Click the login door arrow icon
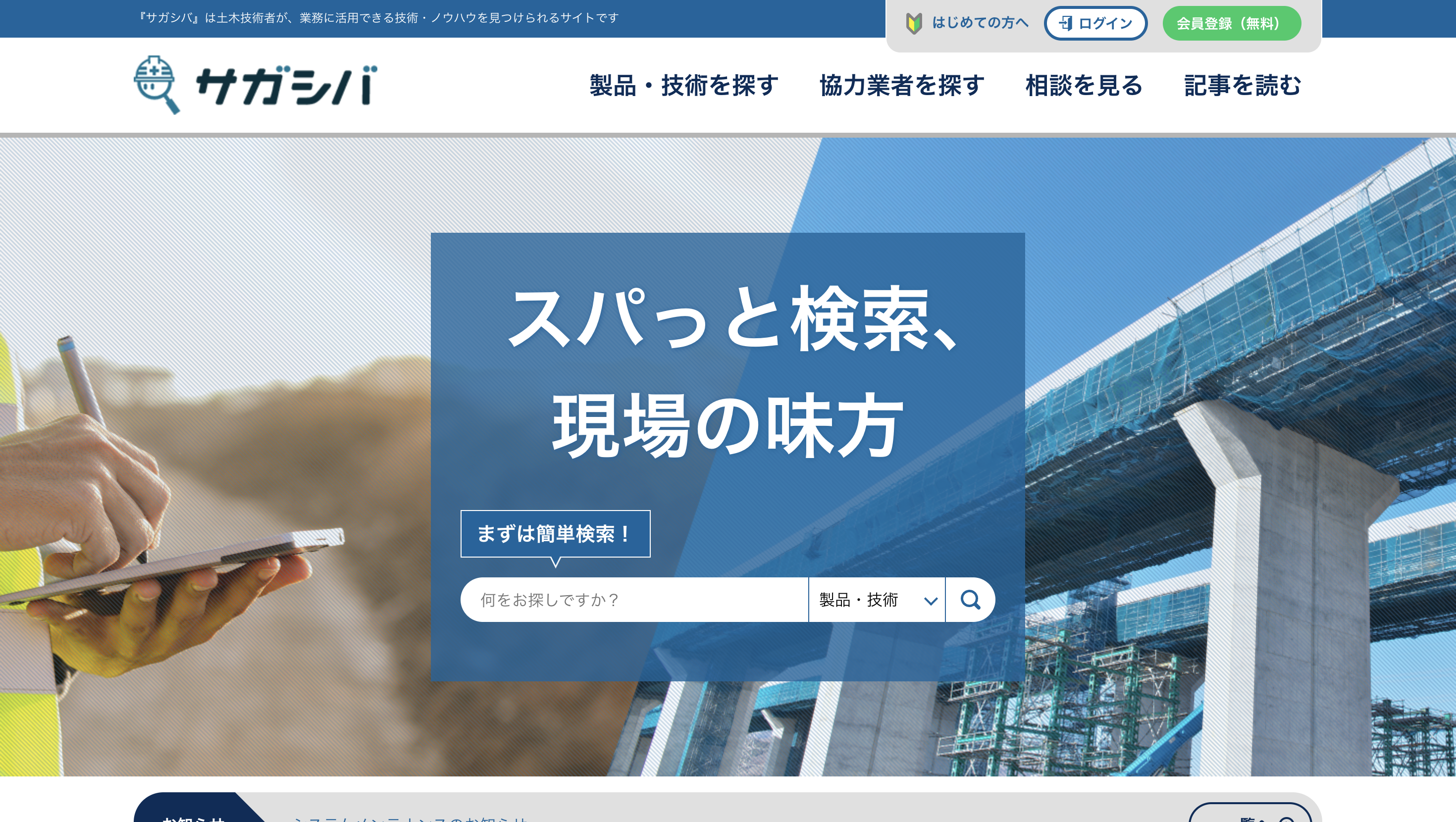 pos(1065,23)
